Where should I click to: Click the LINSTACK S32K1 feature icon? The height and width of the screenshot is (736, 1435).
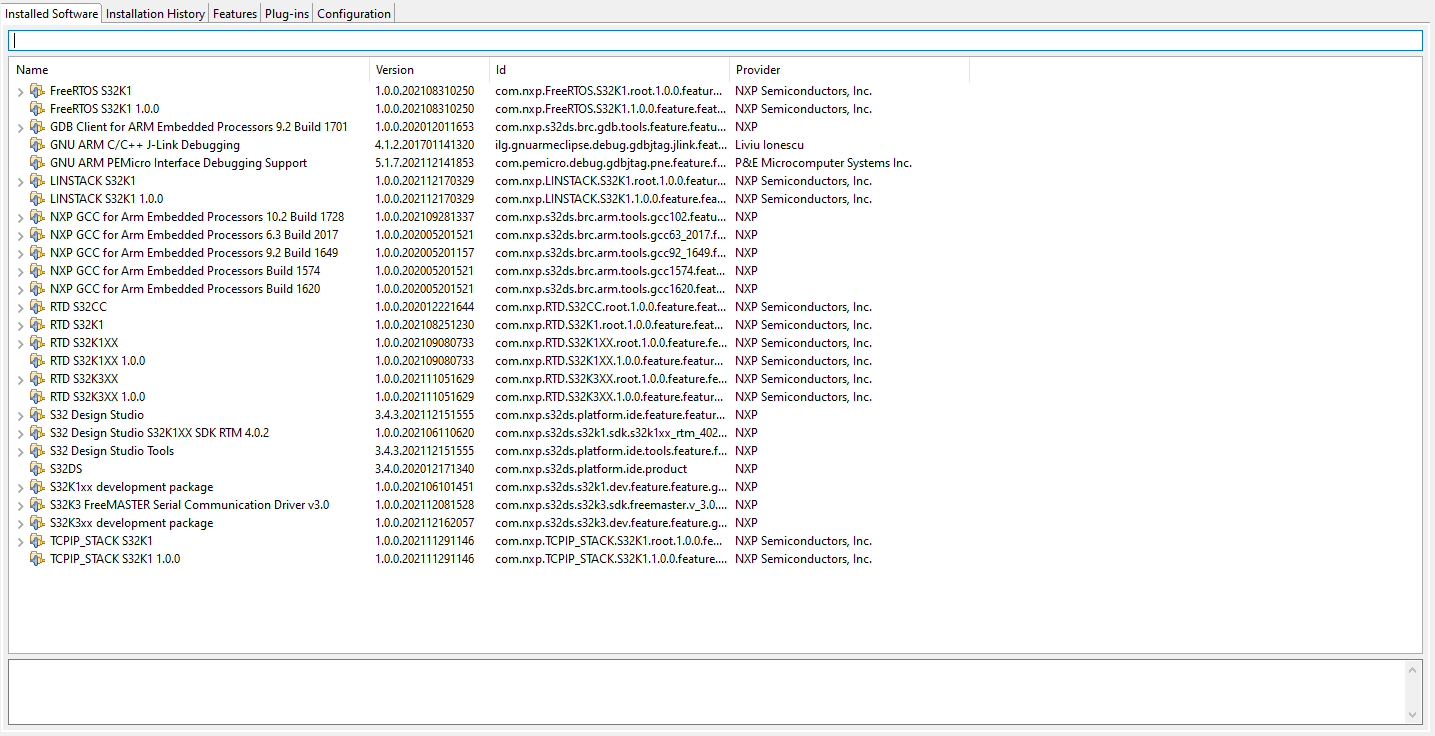pyautogui.click(x=37, y=181)
